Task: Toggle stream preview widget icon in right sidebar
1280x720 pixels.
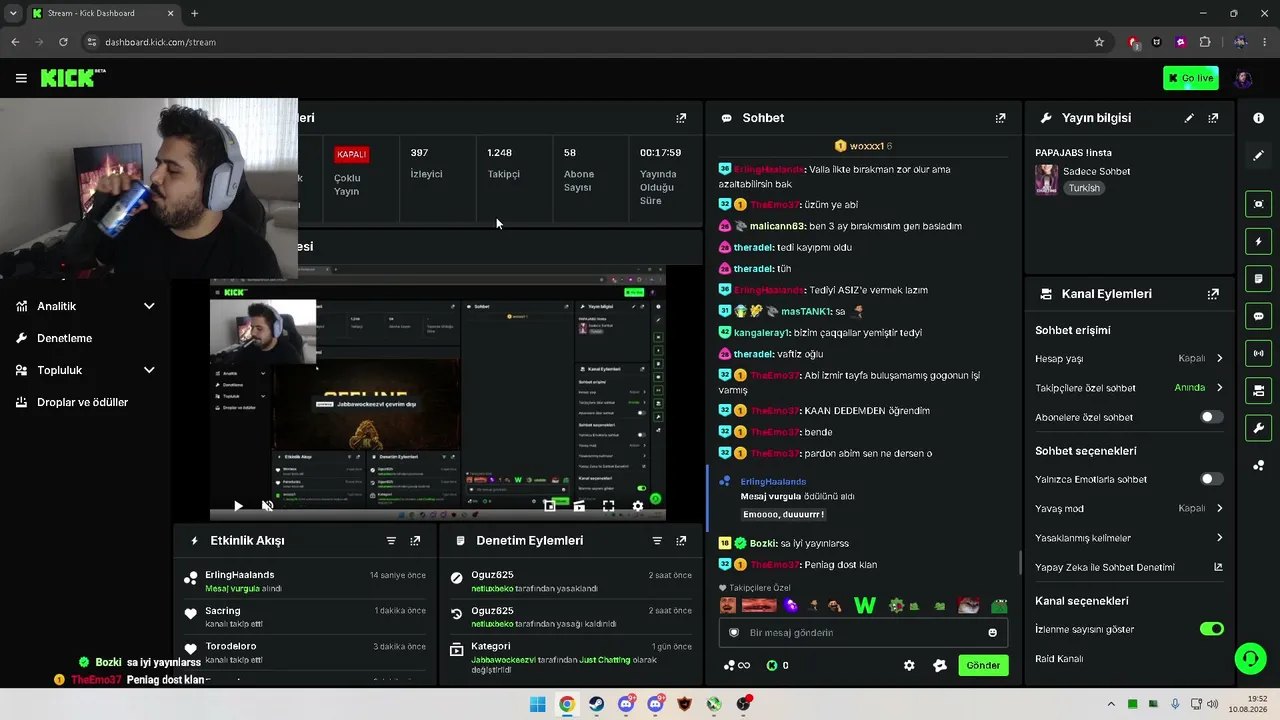Action: [1258, 204]
